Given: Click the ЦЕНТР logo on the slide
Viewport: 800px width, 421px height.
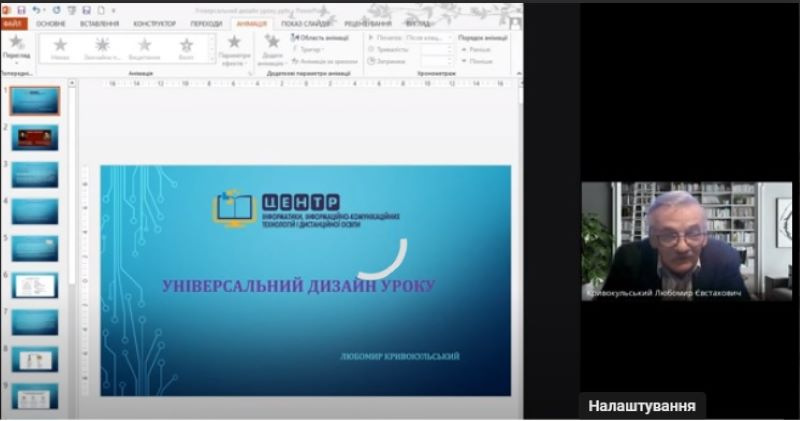Looking at the screenshot, I should tap(306, 210).
